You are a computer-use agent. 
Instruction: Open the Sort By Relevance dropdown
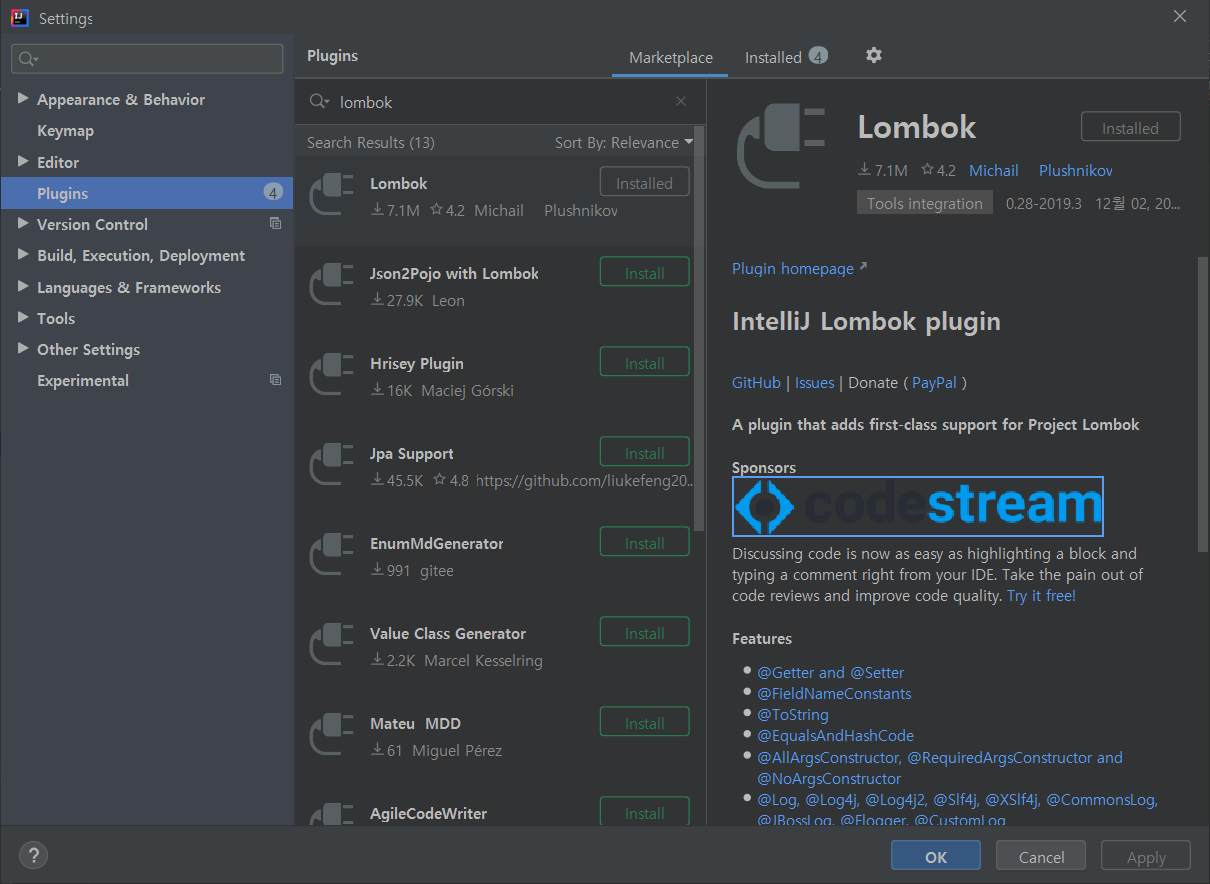click(624, 143)
